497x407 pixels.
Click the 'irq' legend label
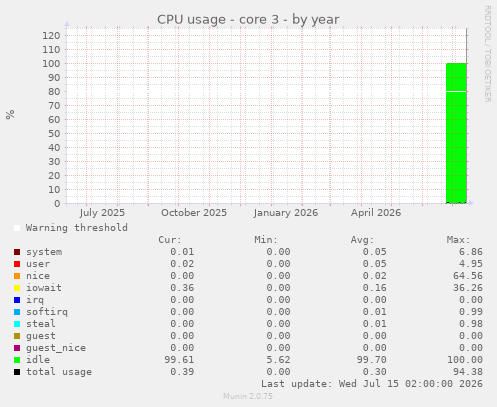pos(35,300)
